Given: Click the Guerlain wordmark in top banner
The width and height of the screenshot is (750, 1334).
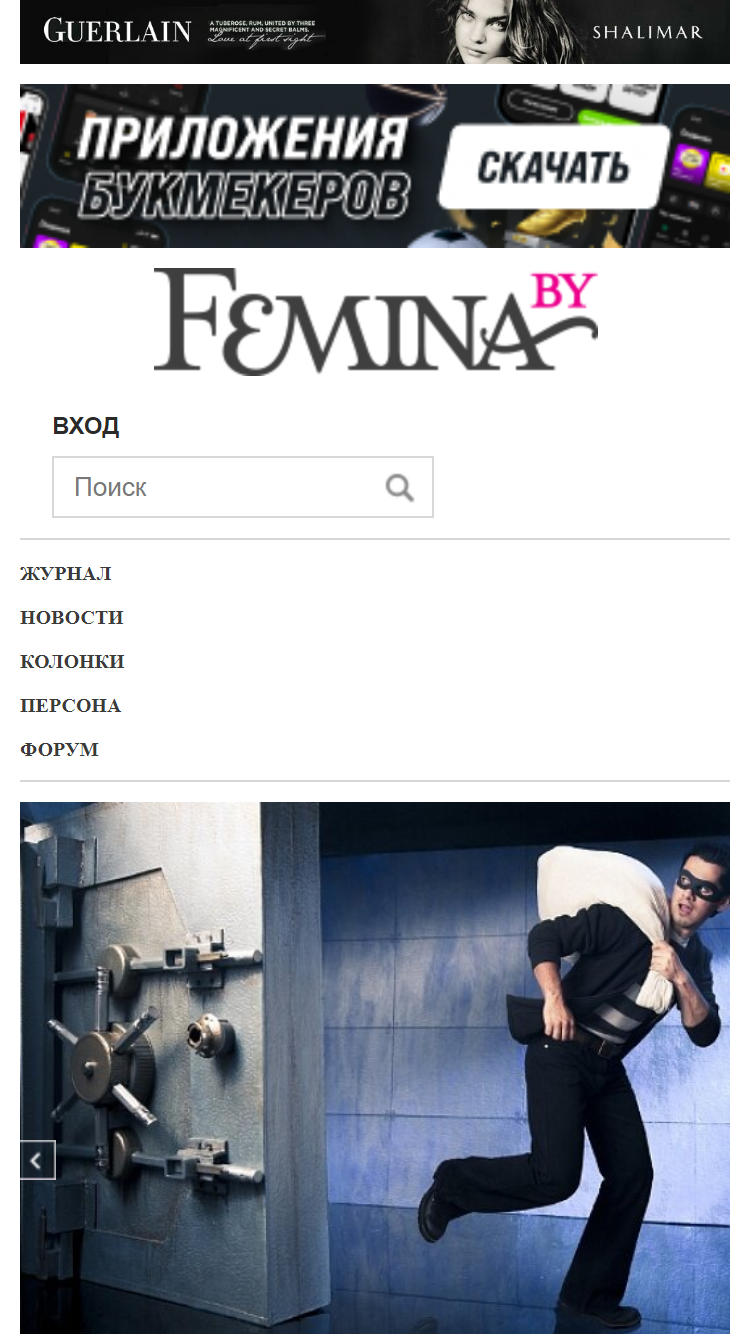Looking at the screenshot, I should (x=117, y=31).
